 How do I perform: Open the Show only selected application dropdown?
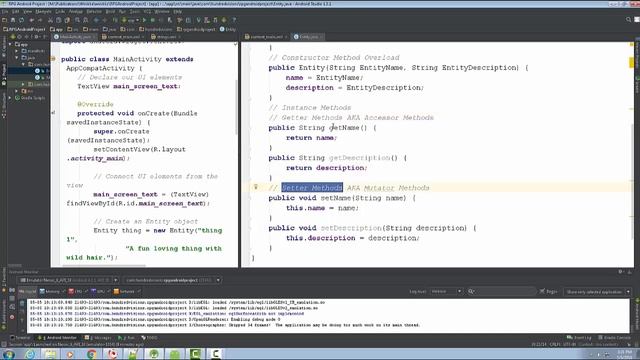coord(597,291)
